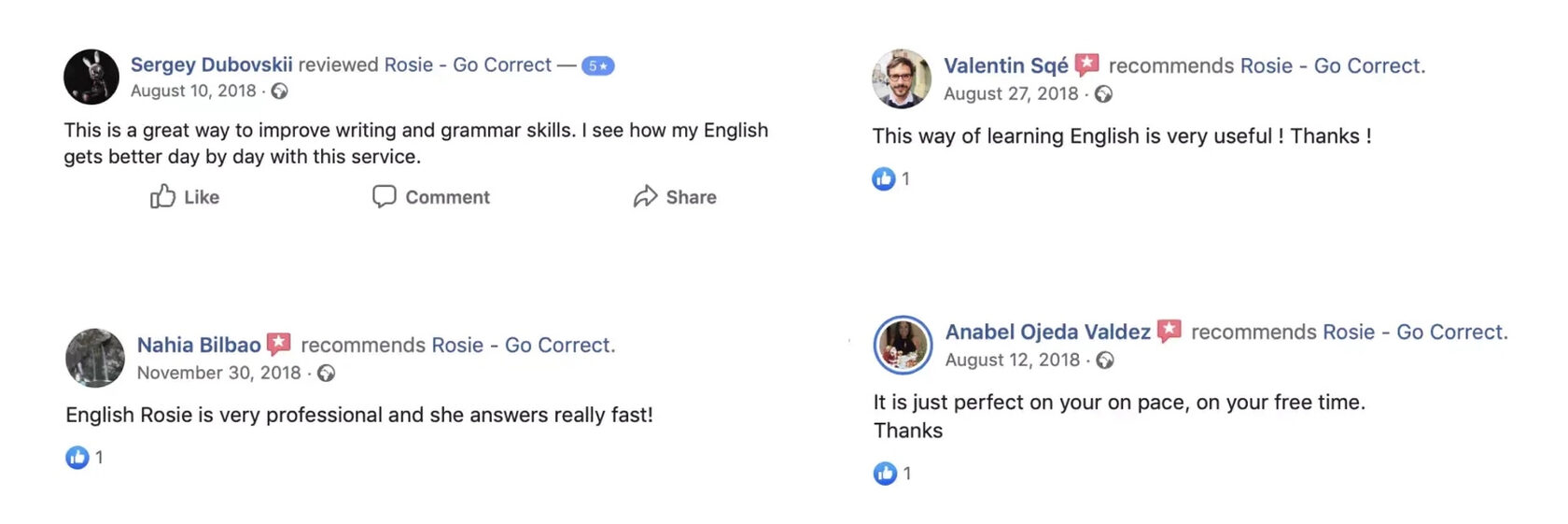Share Sergey Dubovskii's review
This screenshot has height=524, width=1568.
click(x=675, y=197)
